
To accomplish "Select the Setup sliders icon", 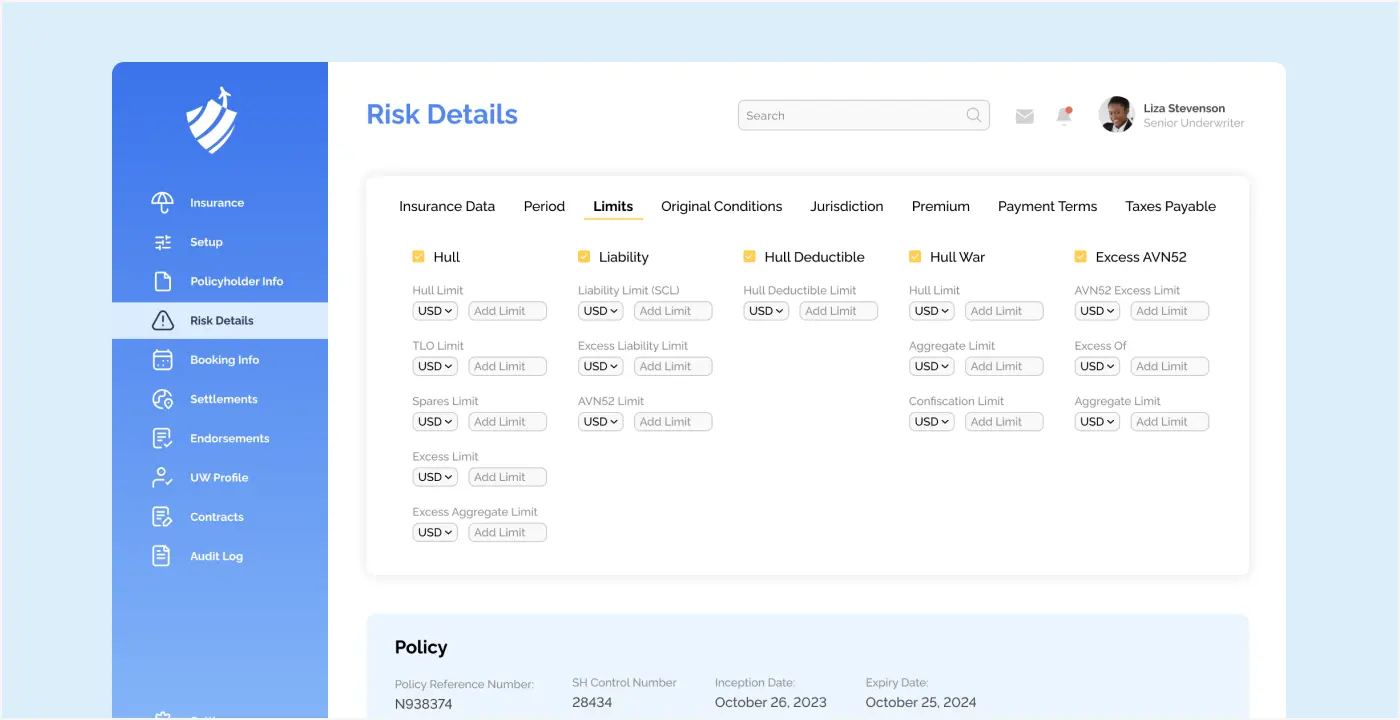I will coord(162,242).
